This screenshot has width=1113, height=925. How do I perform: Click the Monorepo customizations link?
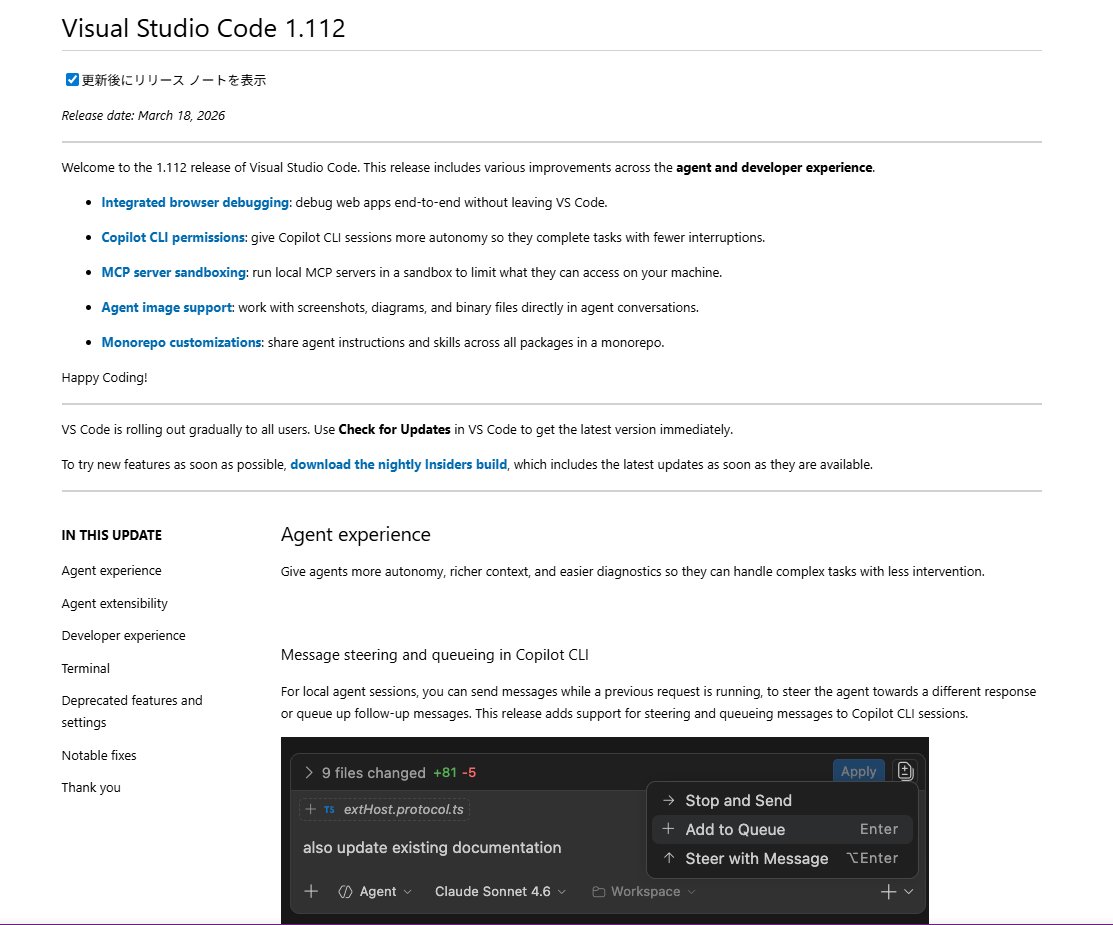[x=181, y=342]
